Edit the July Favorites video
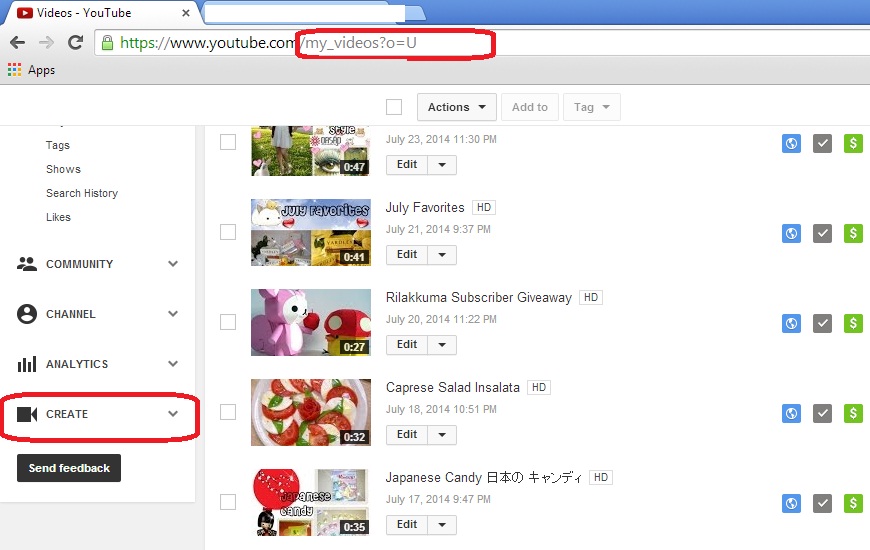870x550 pixels. pyautogui.click(x=407, y=255)
